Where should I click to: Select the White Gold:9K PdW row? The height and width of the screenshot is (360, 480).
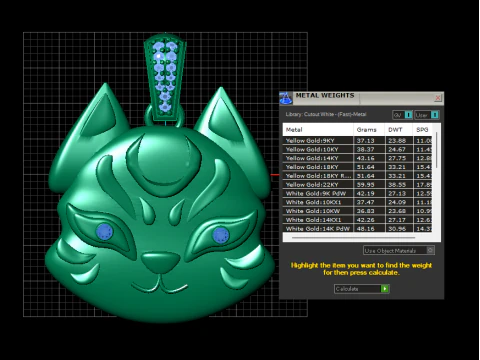(x=357, y=194)
